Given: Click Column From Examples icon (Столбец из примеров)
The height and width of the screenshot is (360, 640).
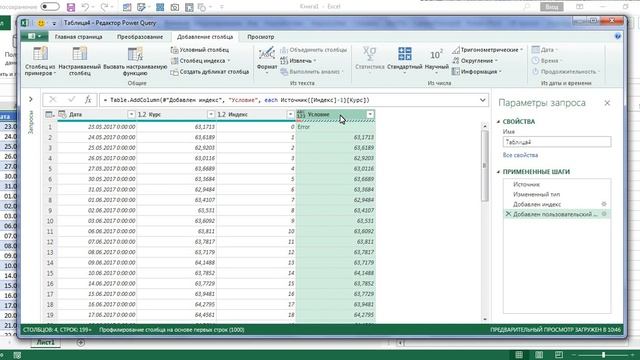Looking at the screenshot, I should point(40,54).
